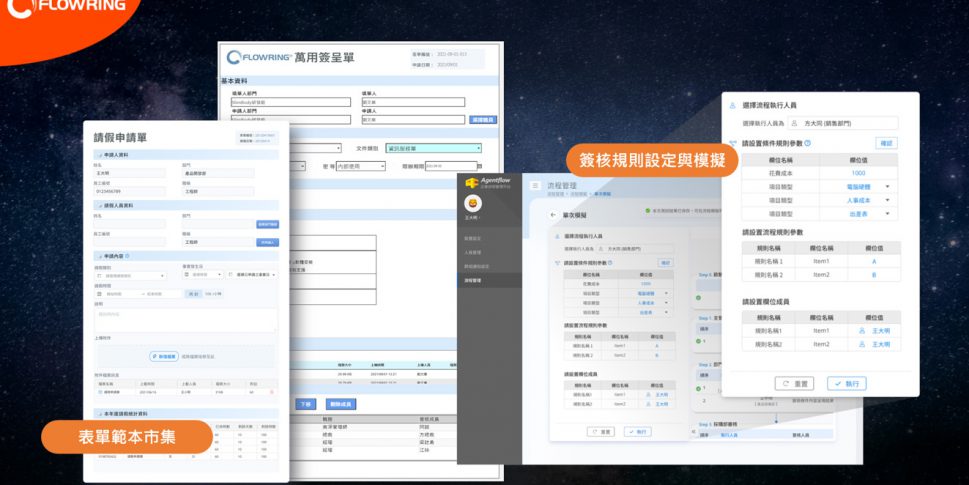The image size is (969, 485).
Task: Click 確認 button in Agentflow simulation window
Action: tap(666, 263)
